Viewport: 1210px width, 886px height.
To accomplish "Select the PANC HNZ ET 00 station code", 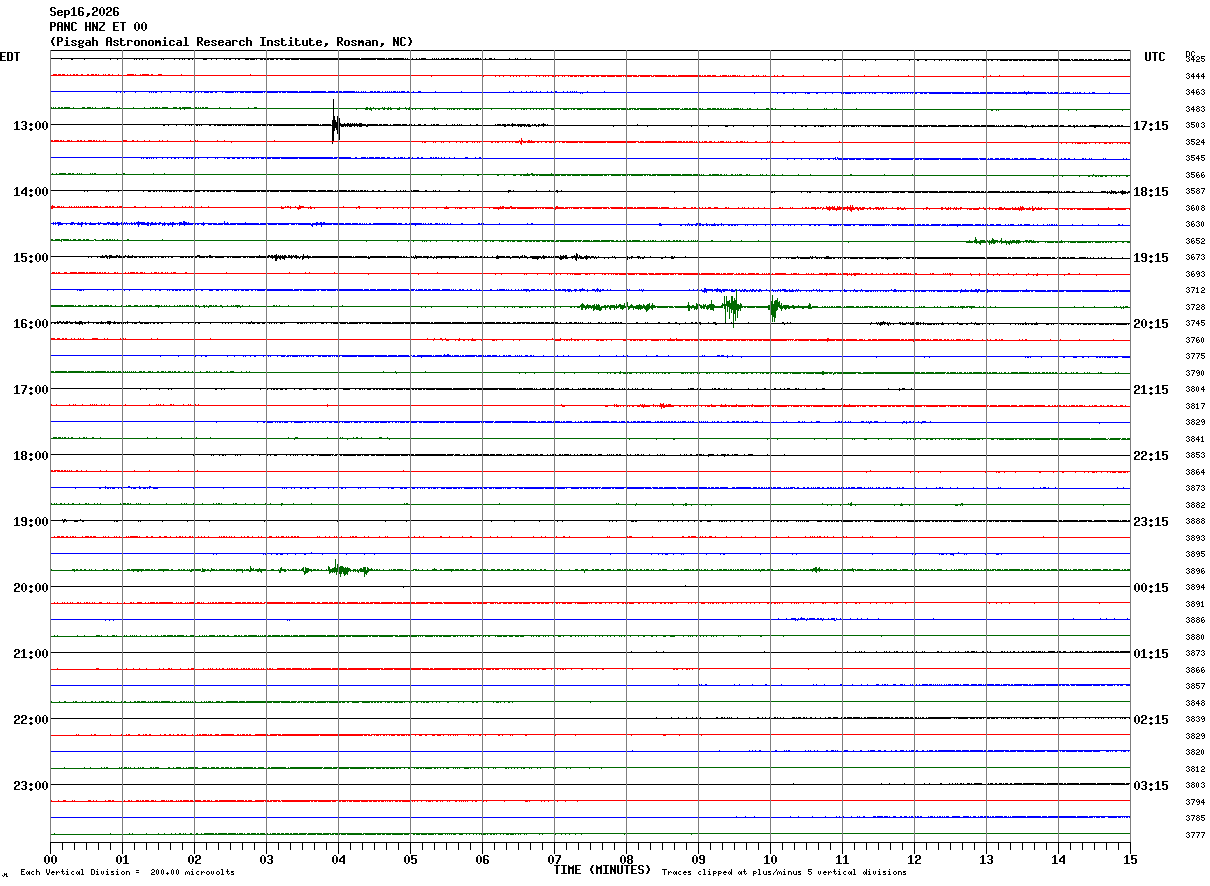I will [98, 27].
